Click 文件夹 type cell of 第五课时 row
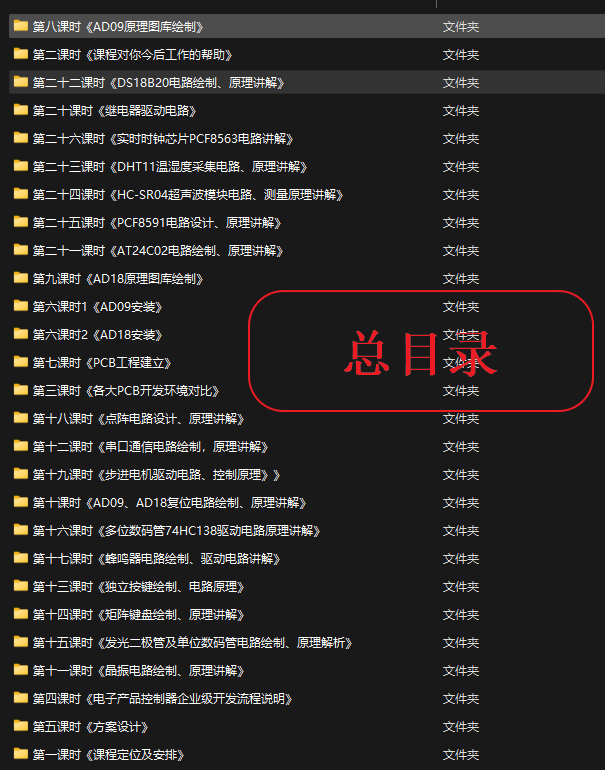The width and height of the screenshot is (605, 770). (461, 726)
